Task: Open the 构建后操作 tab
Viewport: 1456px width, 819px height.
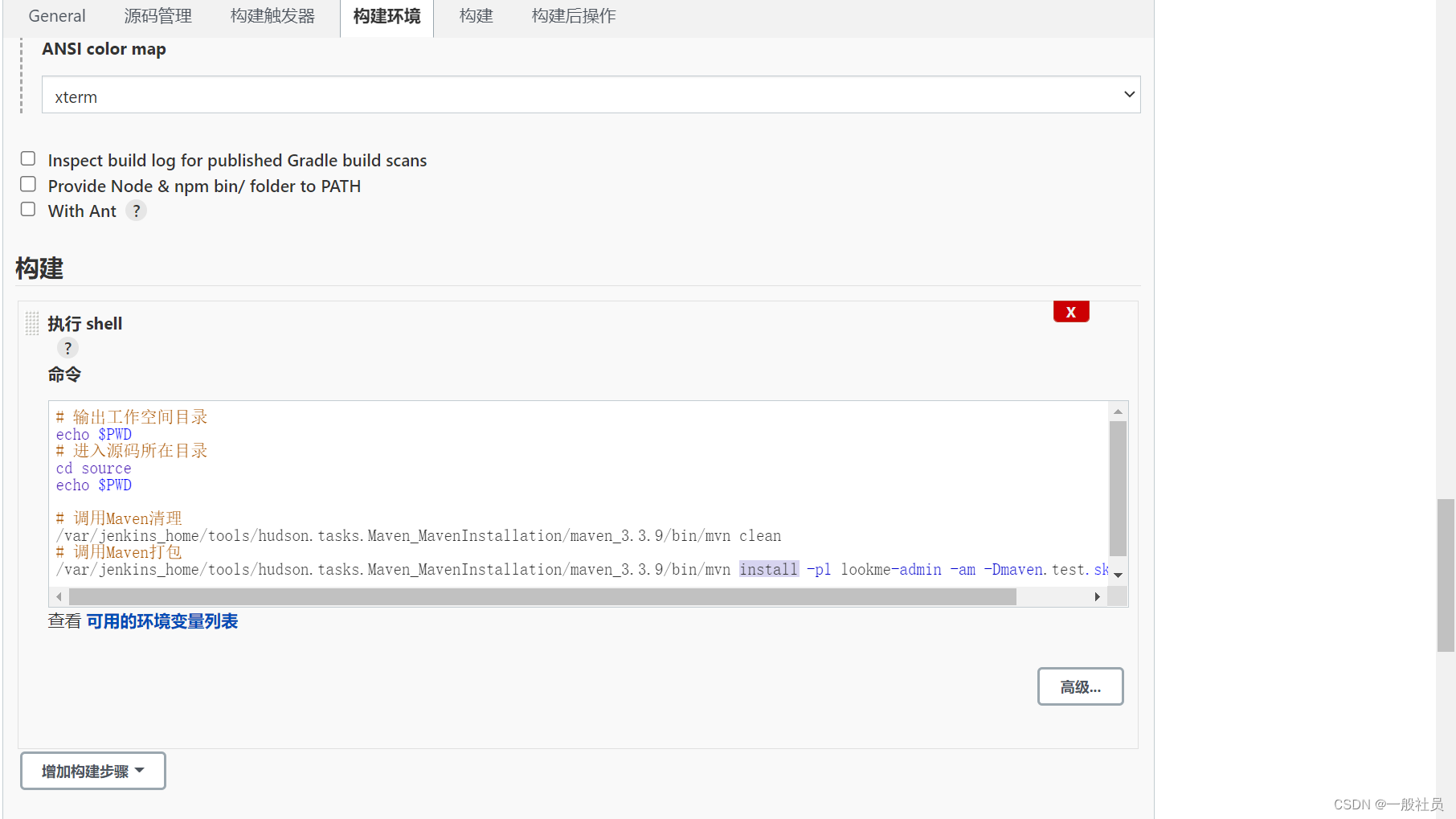Action: point(574,16)
